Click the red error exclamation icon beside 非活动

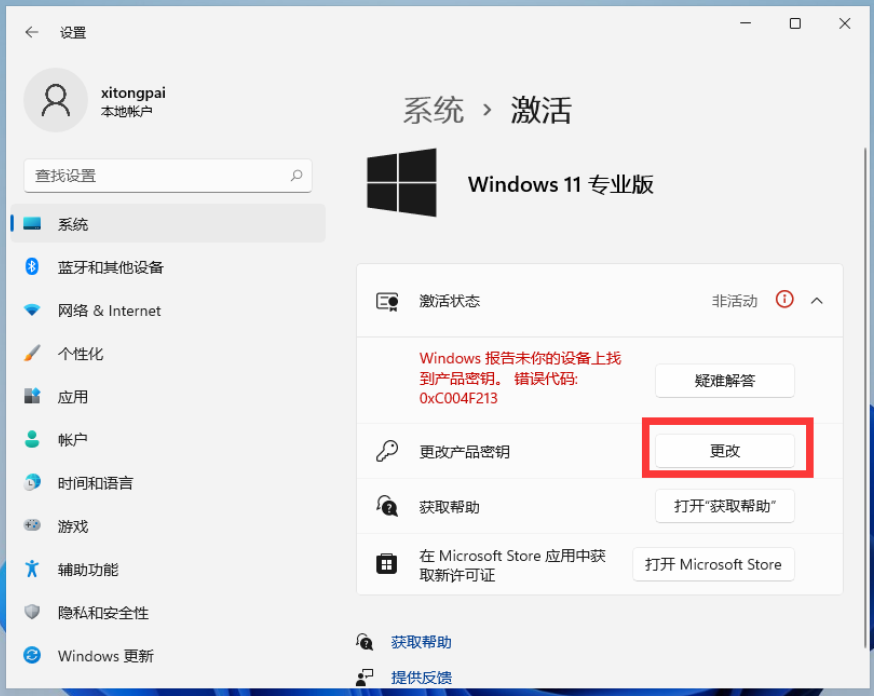coord(785,300)
